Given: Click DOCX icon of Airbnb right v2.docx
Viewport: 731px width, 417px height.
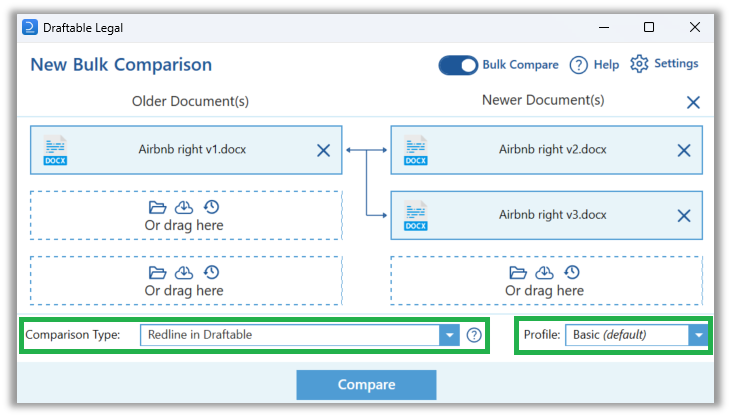Looking at the screenshot, I should (415, 150).
